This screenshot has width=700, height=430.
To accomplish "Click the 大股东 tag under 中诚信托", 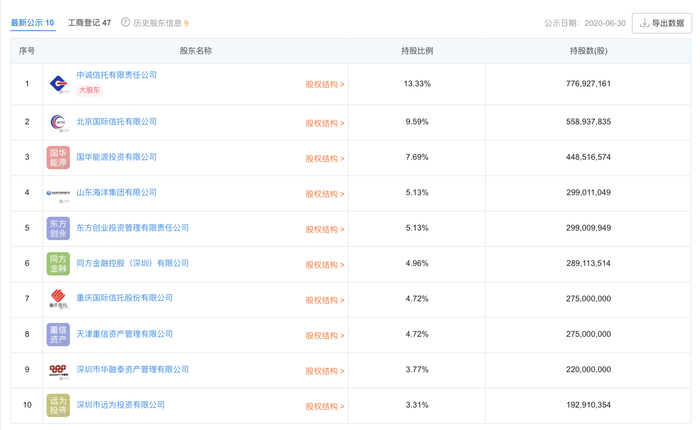I will click(x=89, y=90).
